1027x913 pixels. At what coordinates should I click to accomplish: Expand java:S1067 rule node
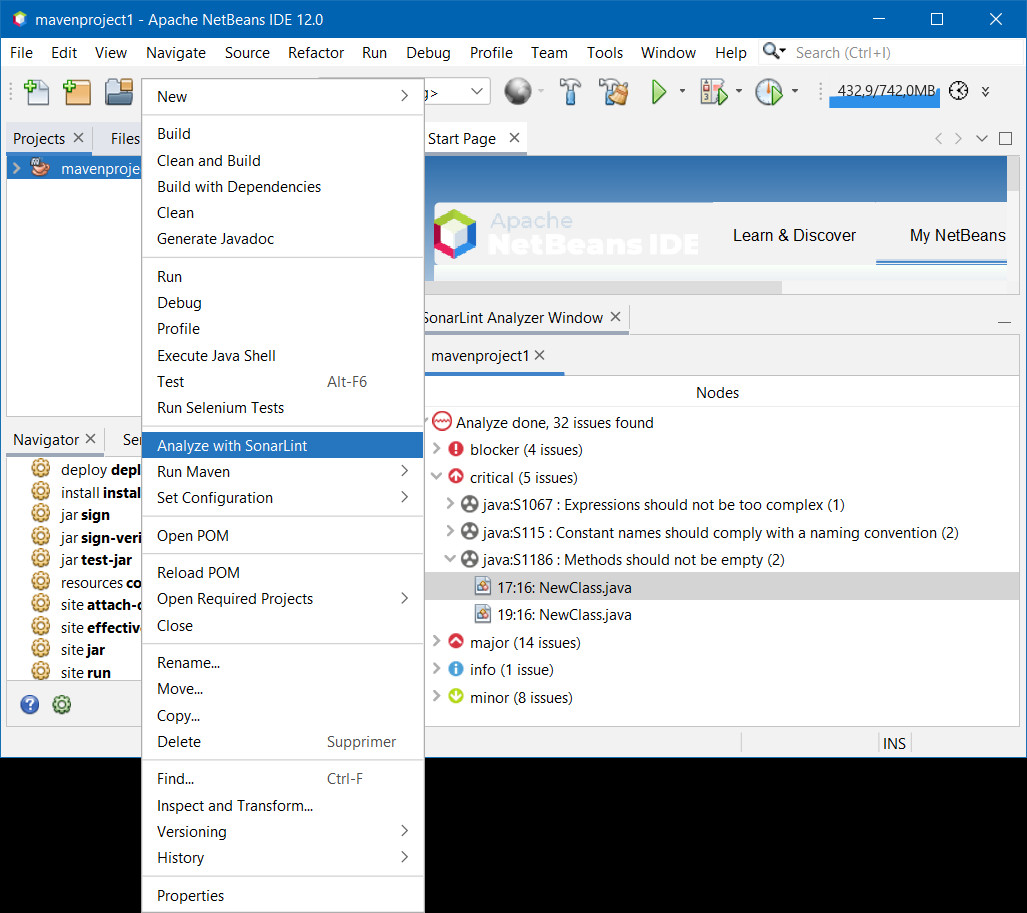[450, 504]
